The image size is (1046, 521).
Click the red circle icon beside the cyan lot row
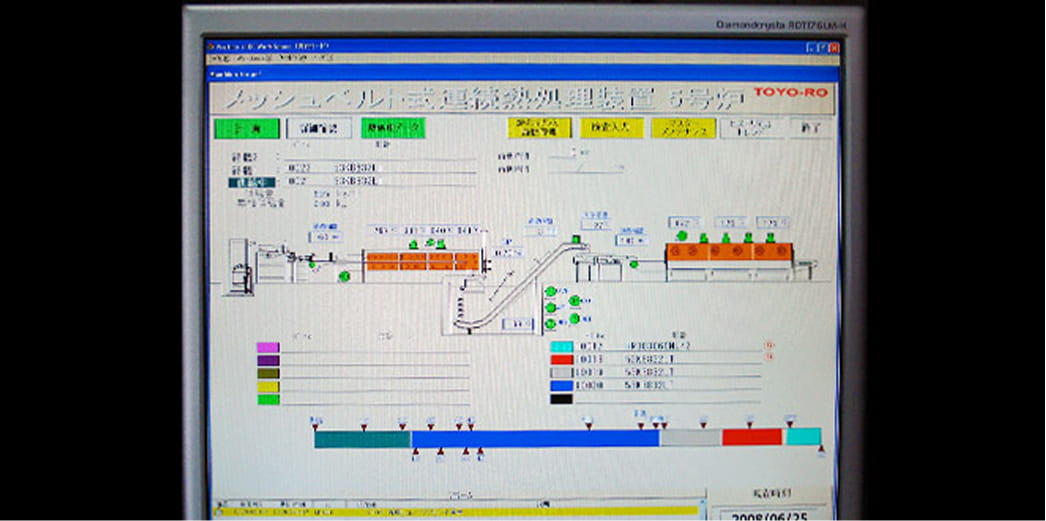click(769, 345)
